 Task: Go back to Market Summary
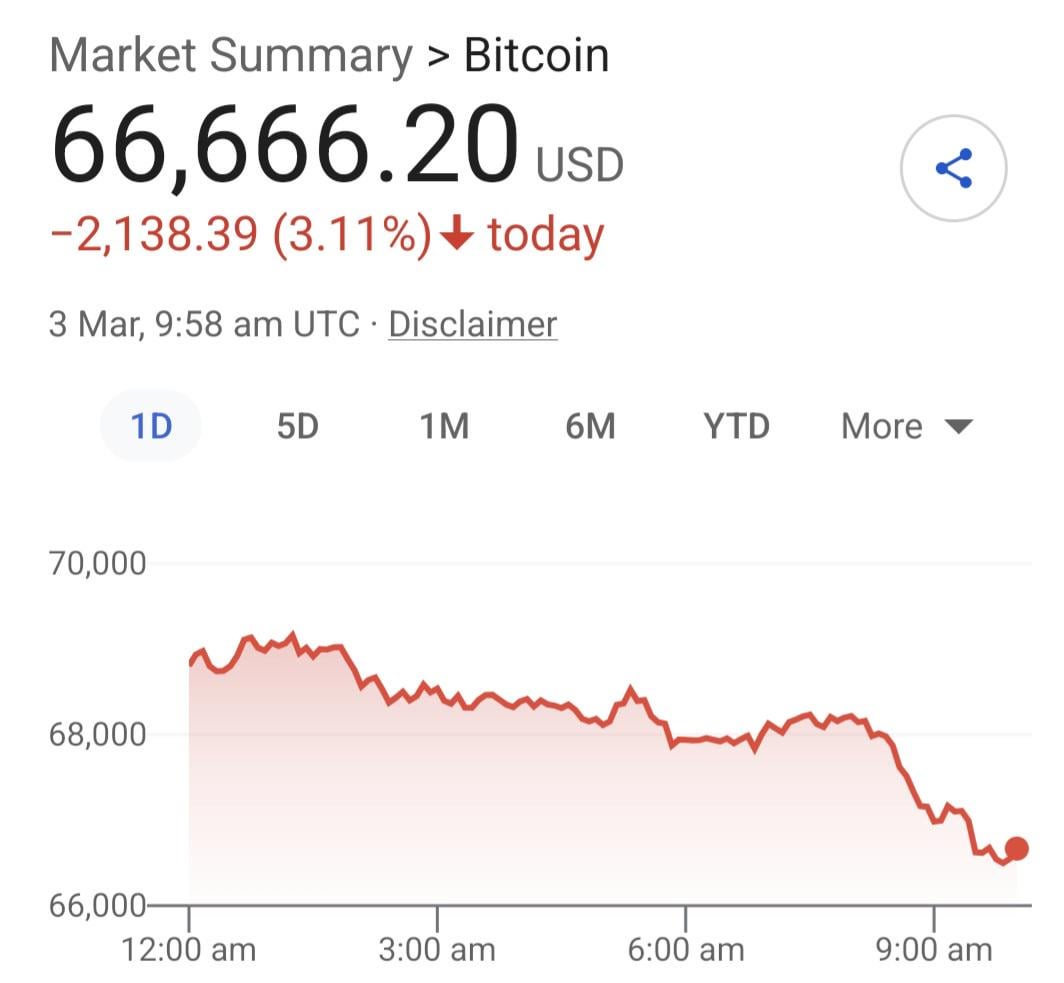[x=230, y=56]
